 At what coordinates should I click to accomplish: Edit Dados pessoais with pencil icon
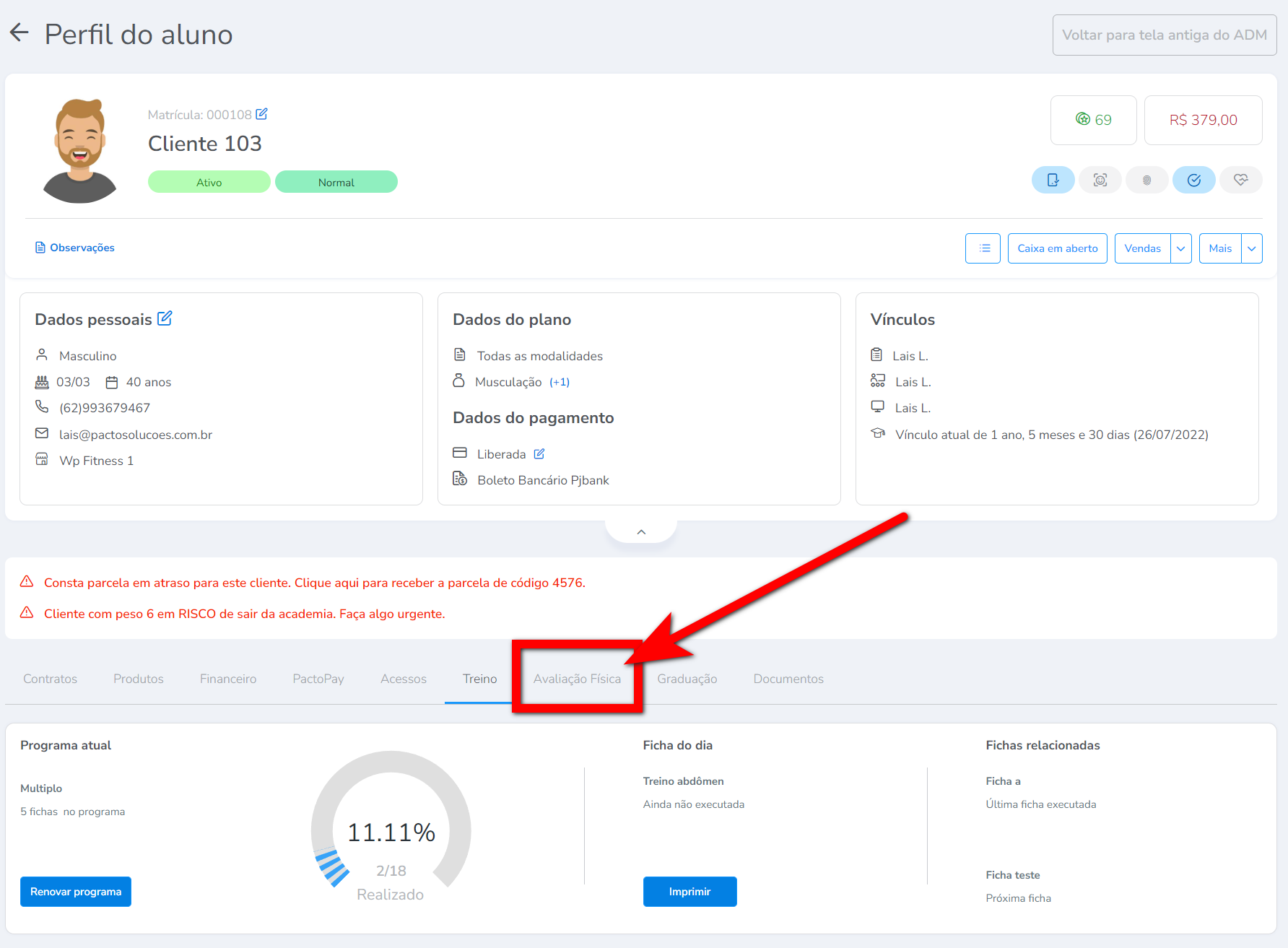[165, 318]
